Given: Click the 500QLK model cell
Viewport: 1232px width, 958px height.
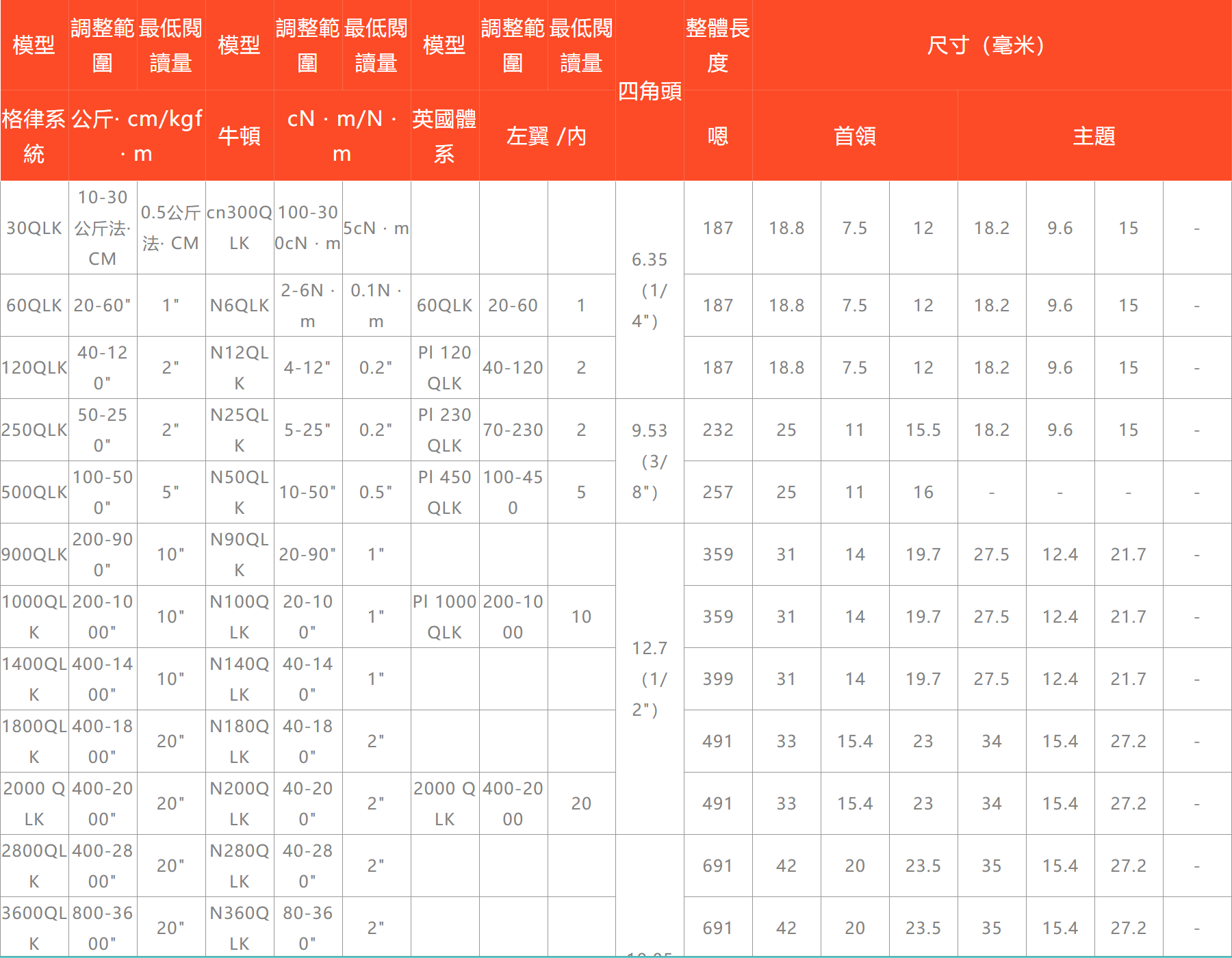Looking at the screenshot, I should click(x=34, y=492).
